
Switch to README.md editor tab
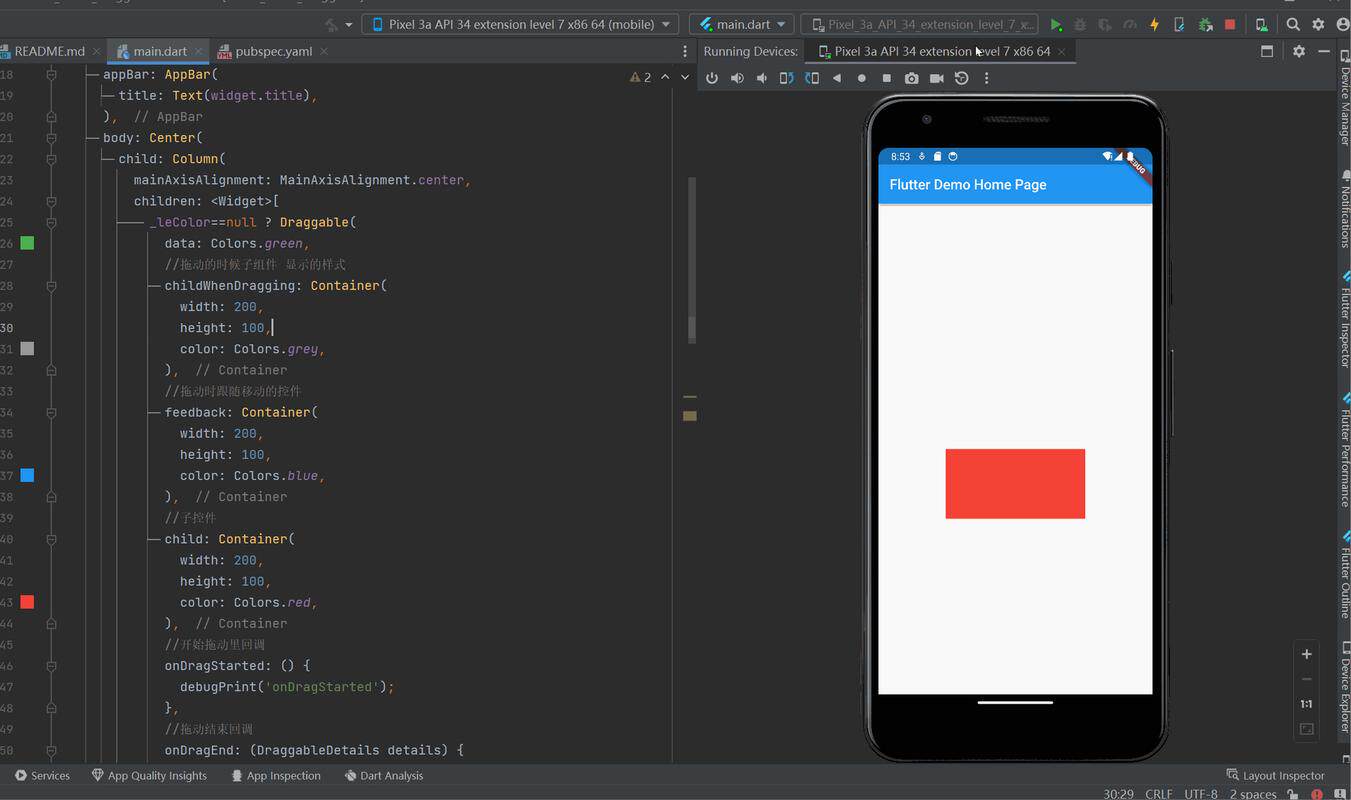click(x=50, y=51)
